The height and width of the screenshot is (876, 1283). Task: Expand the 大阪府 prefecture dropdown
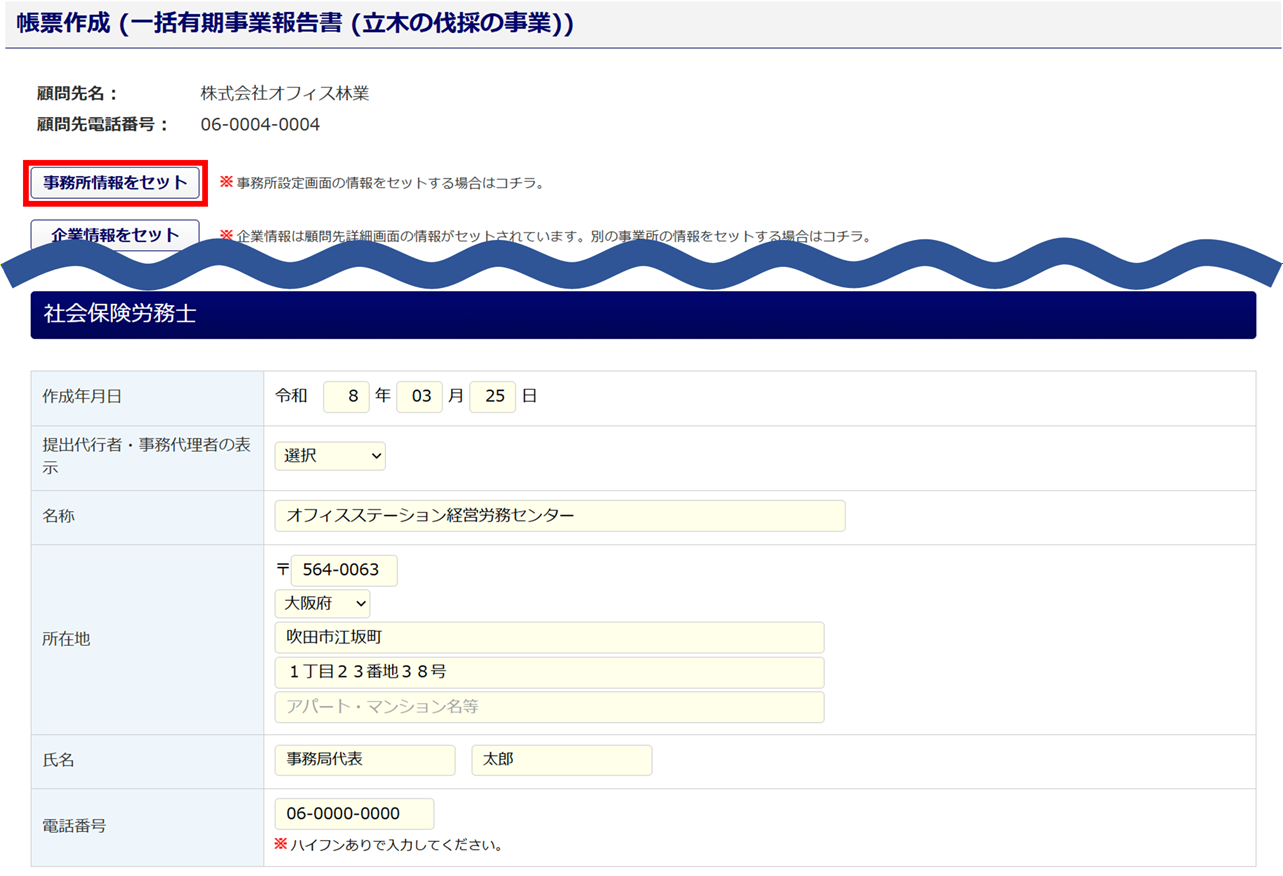tap(322, 604)
